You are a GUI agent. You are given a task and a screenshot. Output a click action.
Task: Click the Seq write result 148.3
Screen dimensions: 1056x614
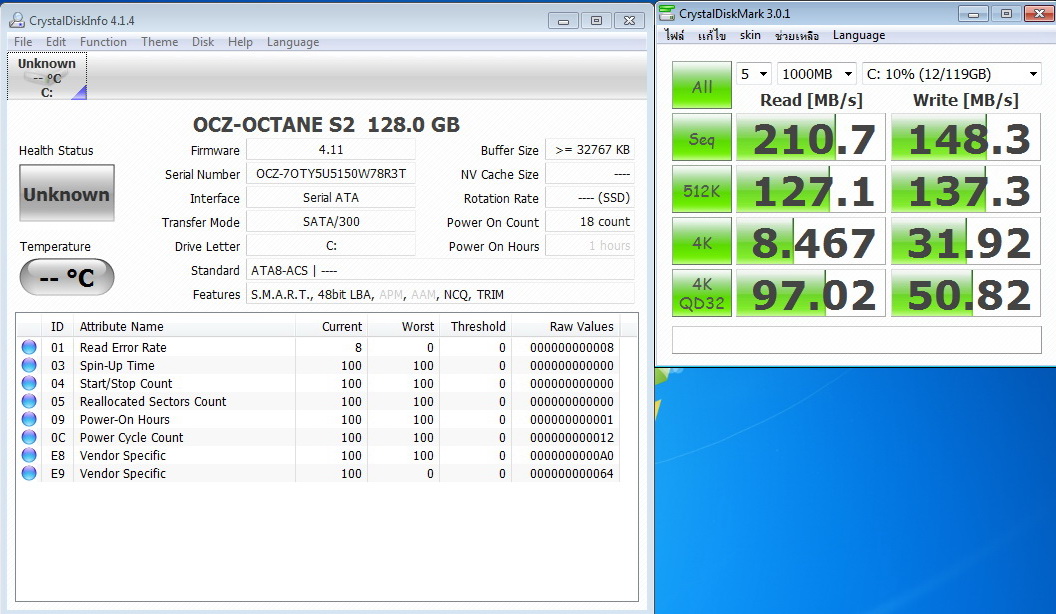(x=966, y=138)
